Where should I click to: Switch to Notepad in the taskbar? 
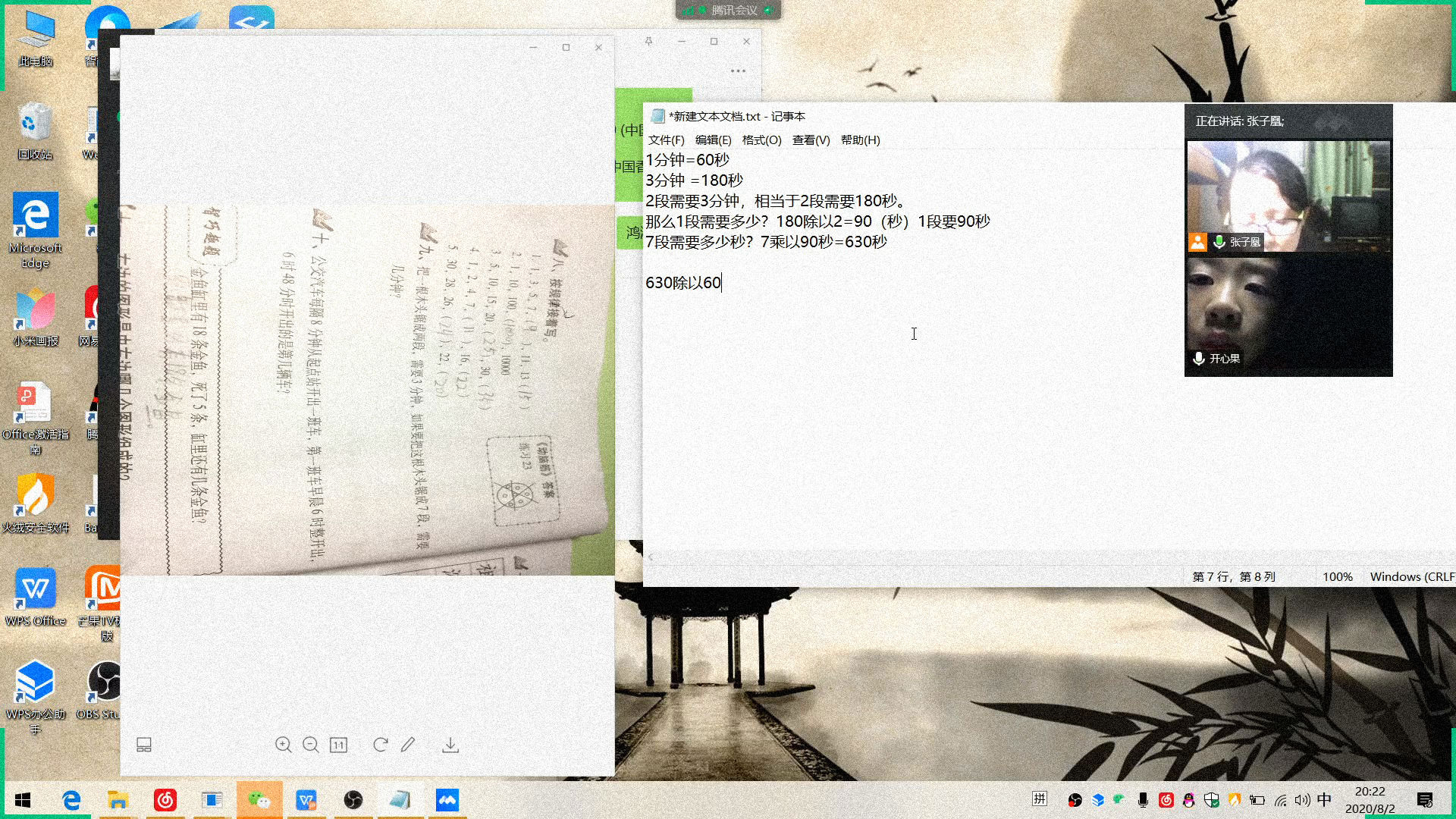(x=400, y=800)
